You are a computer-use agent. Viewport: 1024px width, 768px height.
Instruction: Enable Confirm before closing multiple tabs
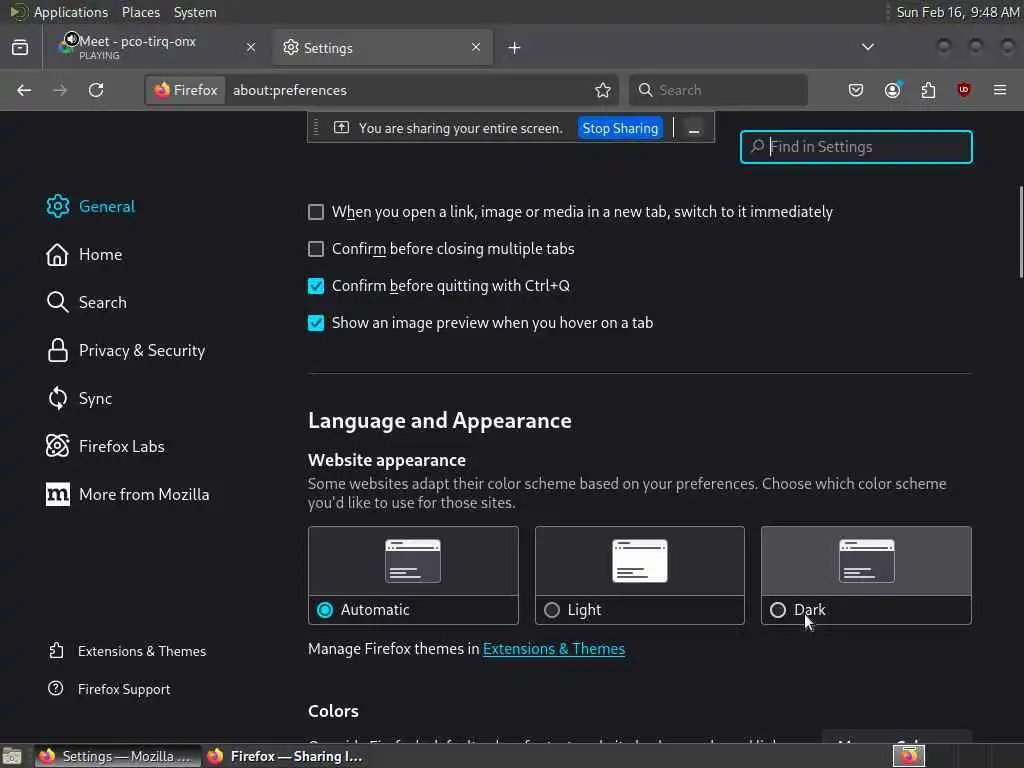[x=316, y=249]
